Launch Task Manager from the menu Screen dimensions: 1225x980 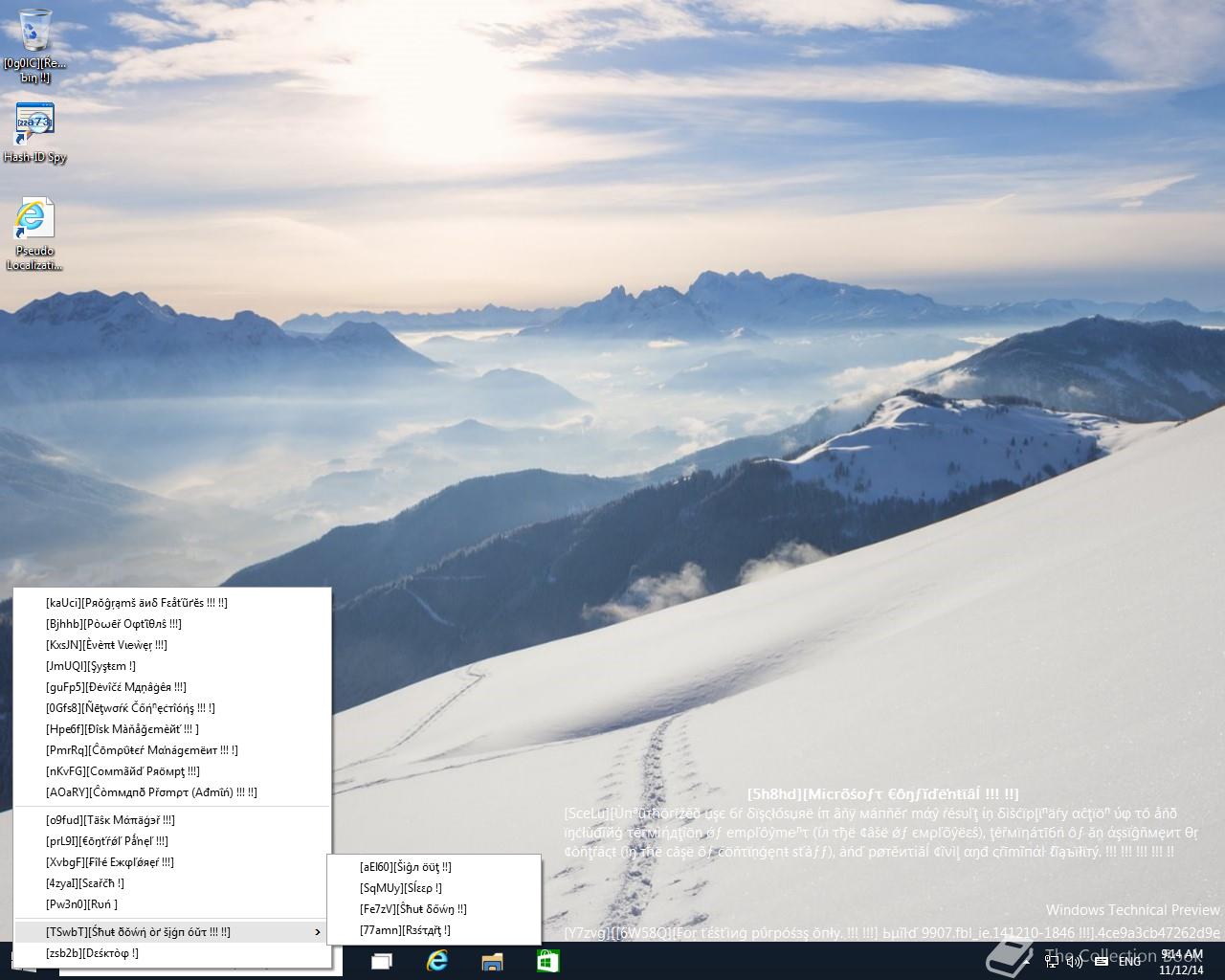(172, 820)
